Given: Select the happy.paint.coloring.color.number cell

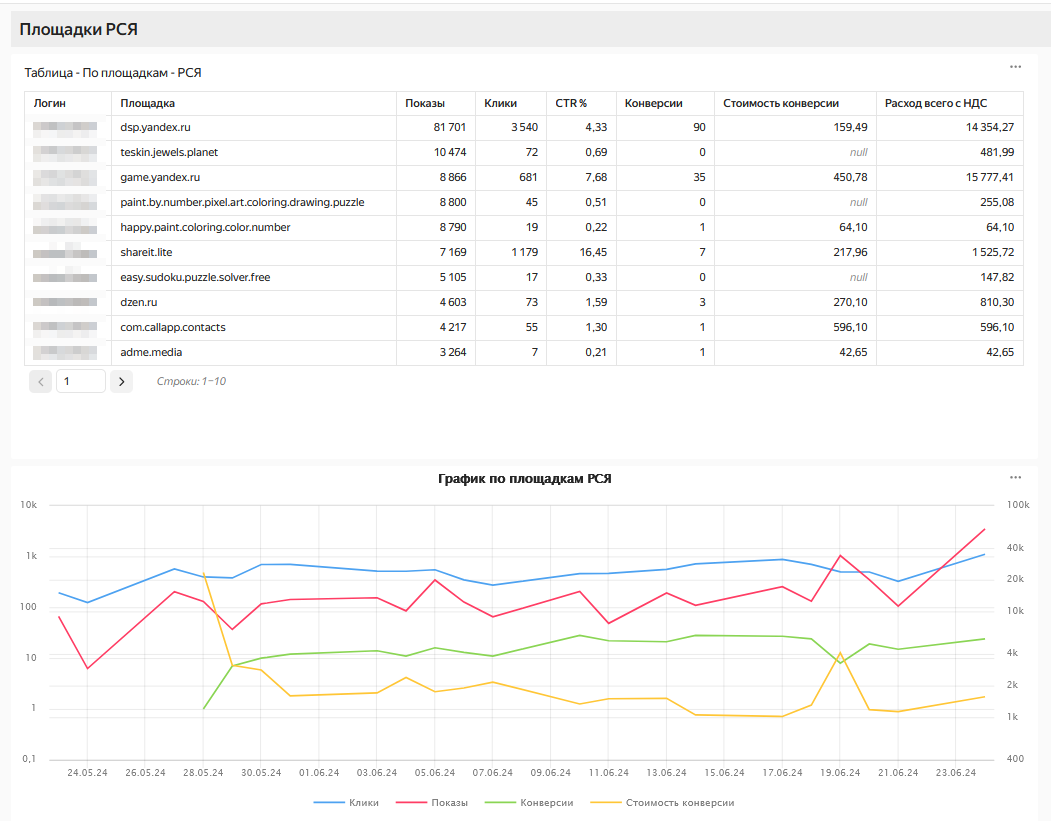Looking at the screenshot, I should (254, 227).
